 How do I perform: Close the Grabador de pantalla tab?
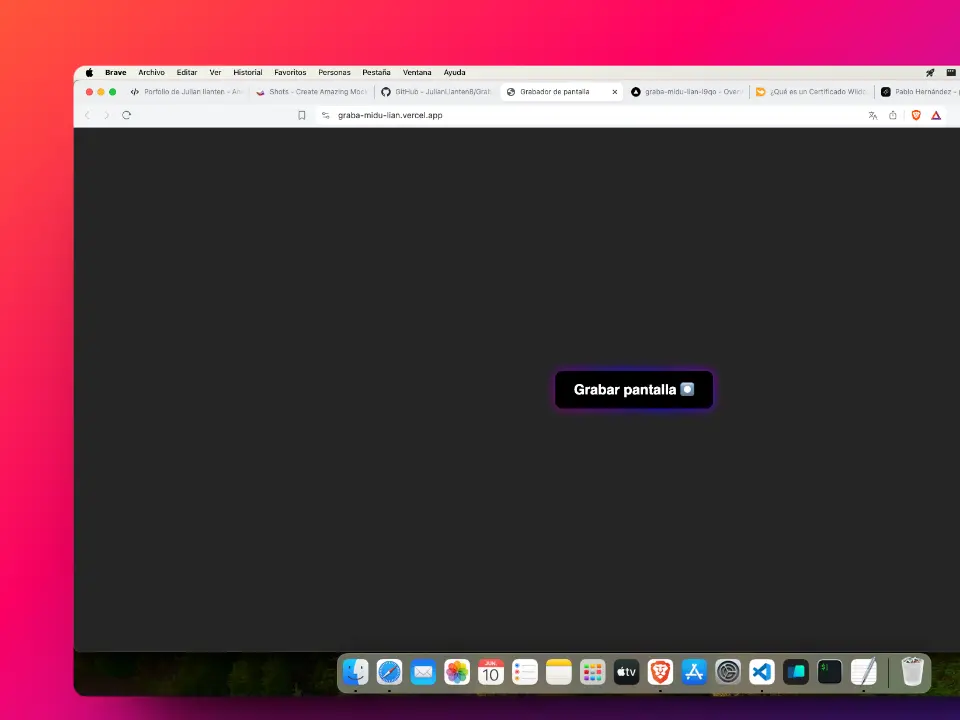[x=614, y=91]
